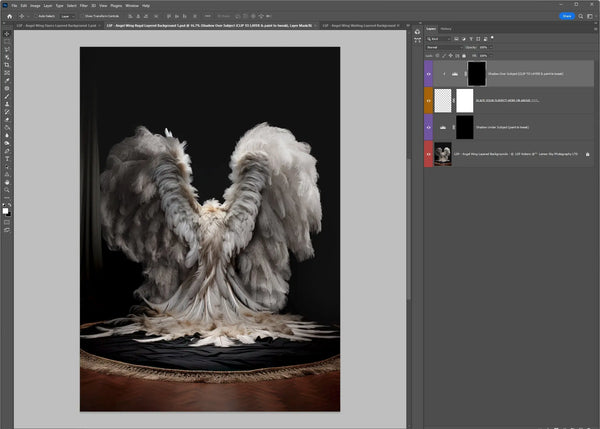Select the Brush tool

tap(7, 97)
